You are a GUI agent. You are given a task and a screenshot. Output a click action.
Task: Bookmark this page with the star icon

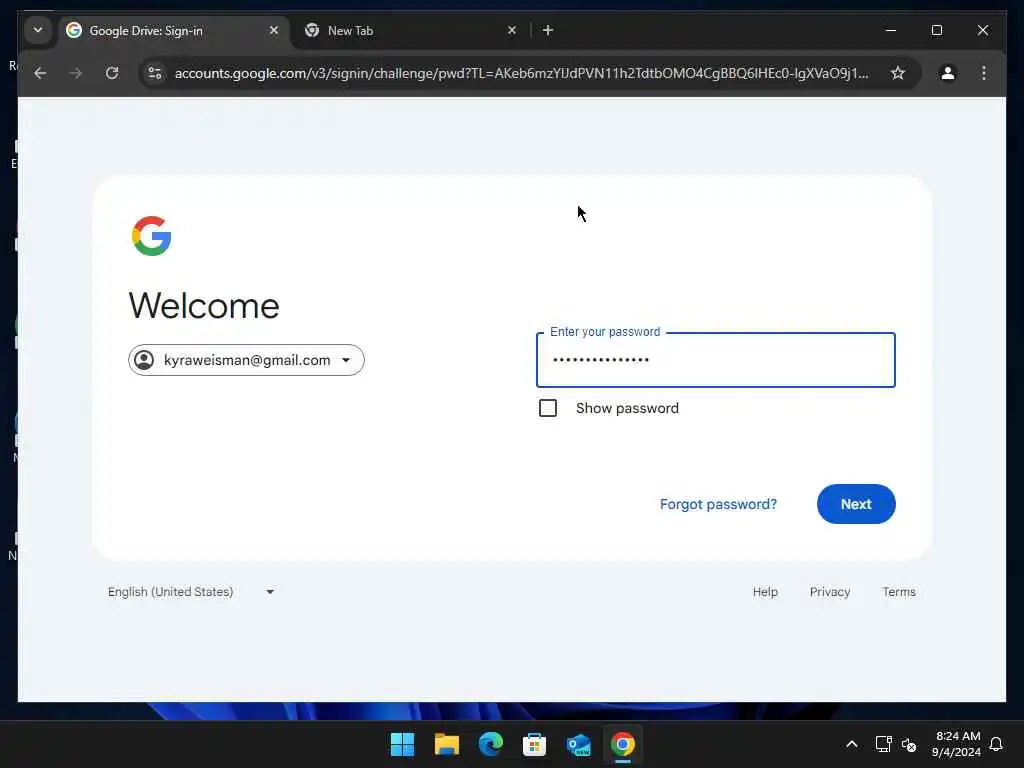pyautogui.click(x=898, y=73)
